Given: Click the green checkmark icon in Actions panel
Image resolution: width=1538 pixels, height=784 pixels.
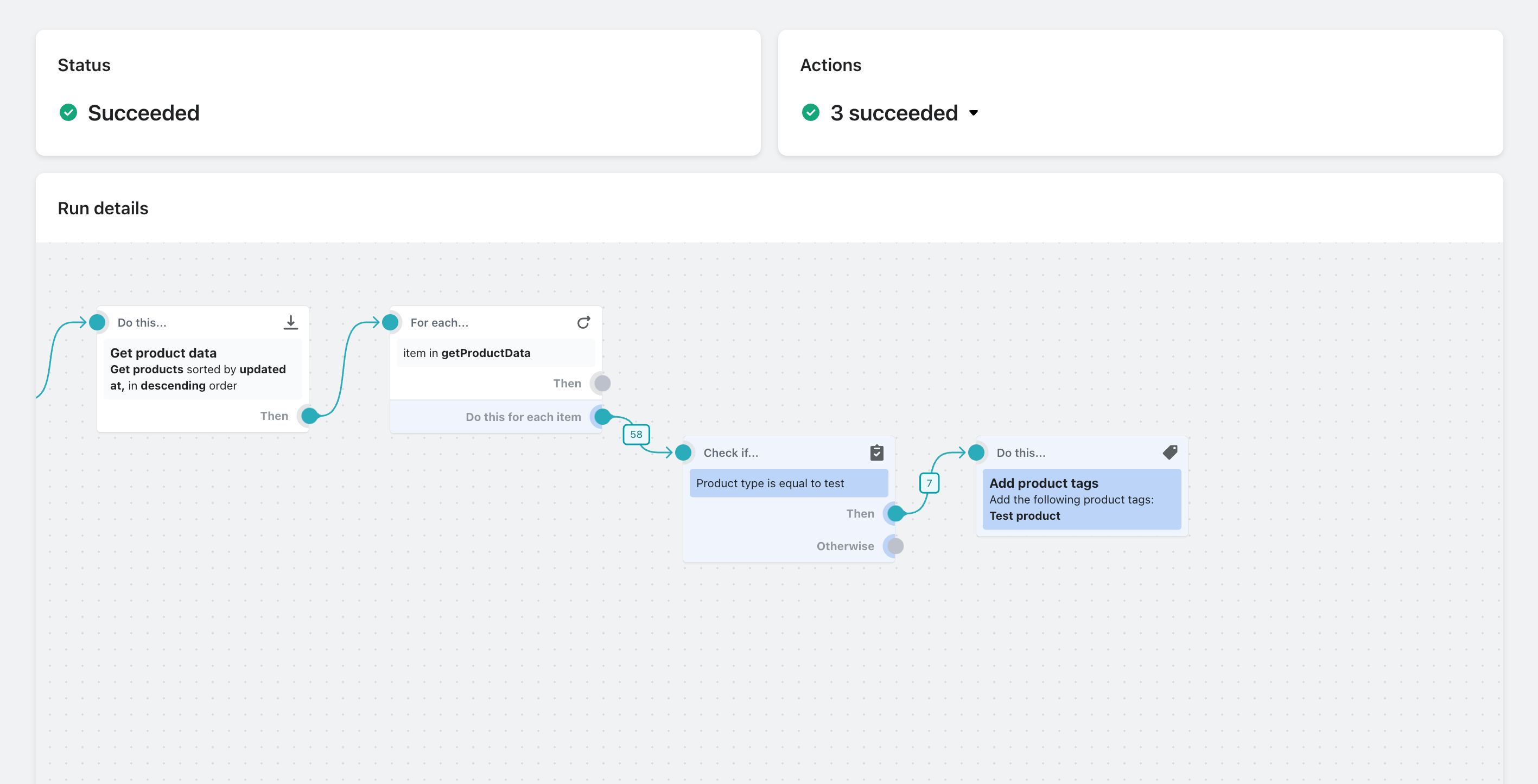Looking at the screenshot, I should click(810, 112).
